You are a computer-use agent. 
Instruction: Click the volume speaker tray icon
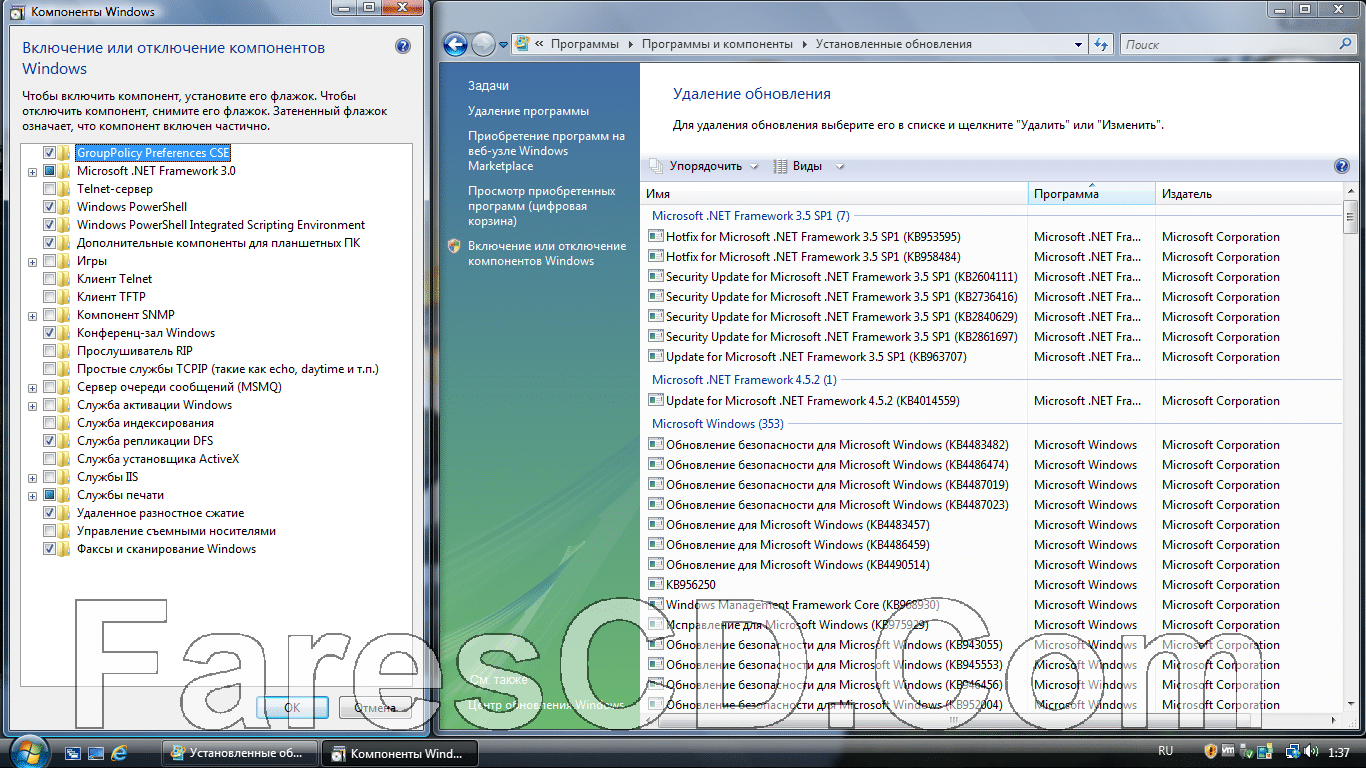pyautogui.click(x=1311, y=751)
